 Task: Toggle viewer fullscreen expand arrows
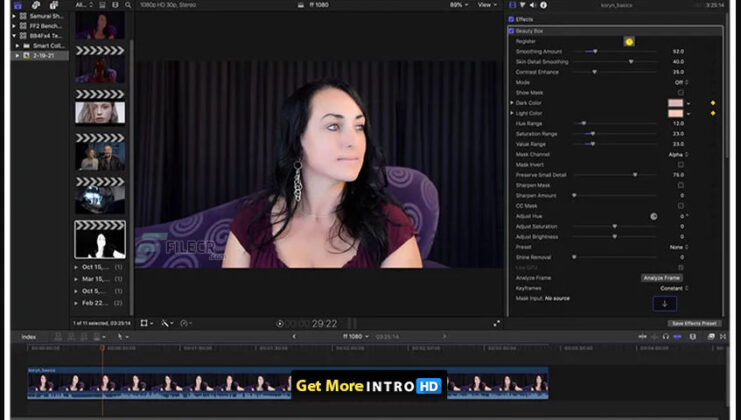[x=497, y=323]
